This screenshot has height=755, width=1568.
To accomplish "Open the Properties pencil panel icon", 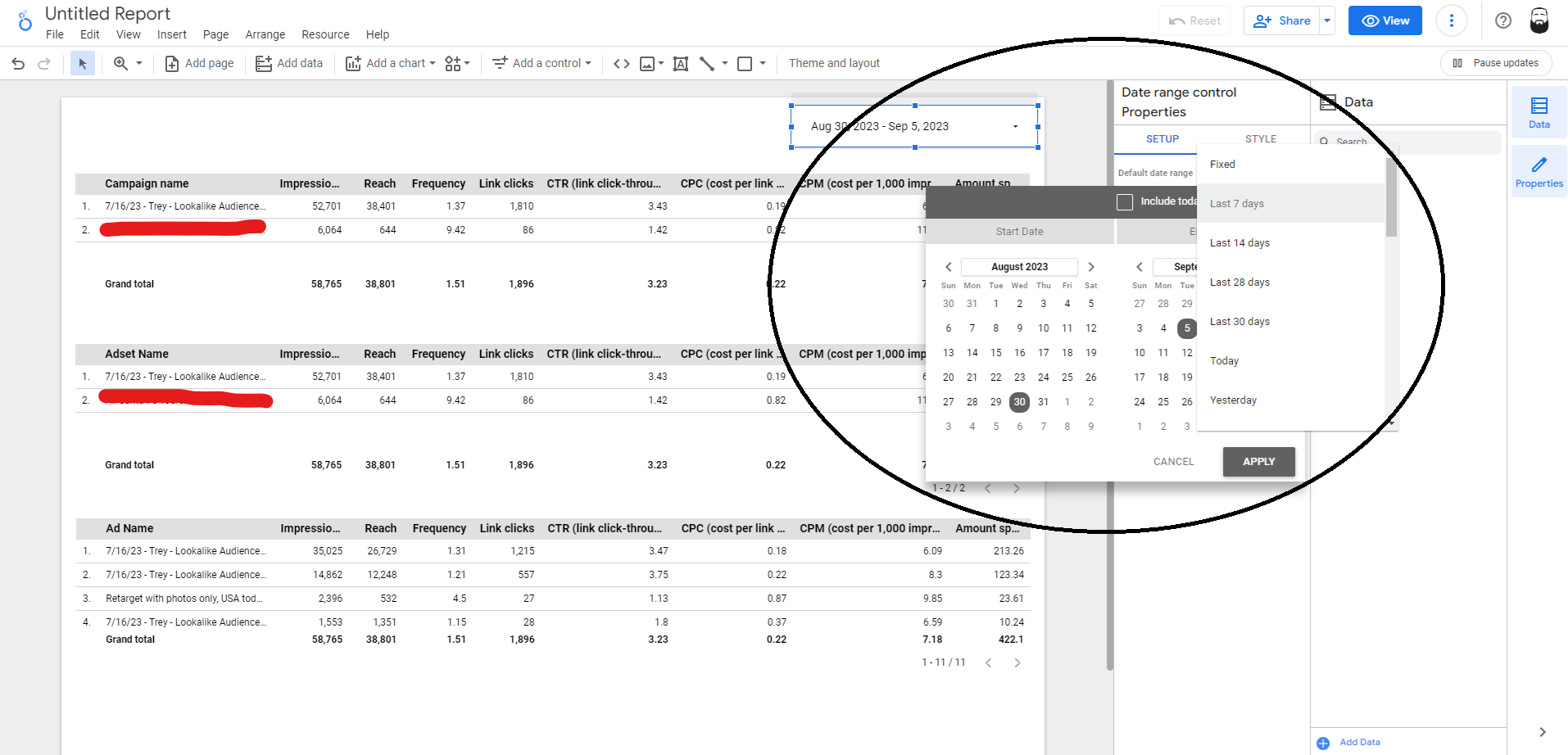I will tap(1539, 172).
